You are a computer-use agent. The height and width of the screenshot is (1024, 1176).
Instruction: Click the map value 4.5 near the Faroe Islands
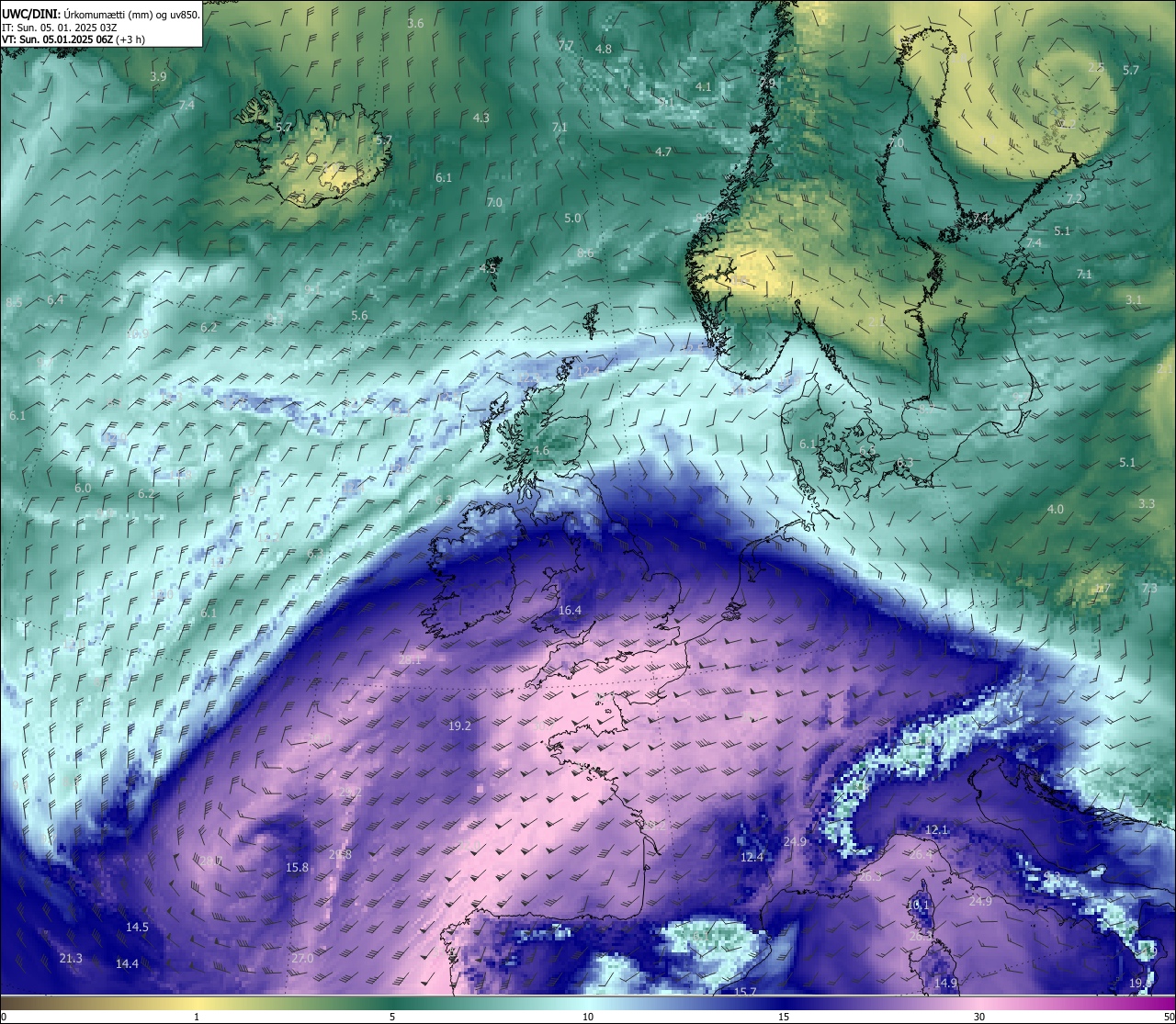tap(488, 269)
